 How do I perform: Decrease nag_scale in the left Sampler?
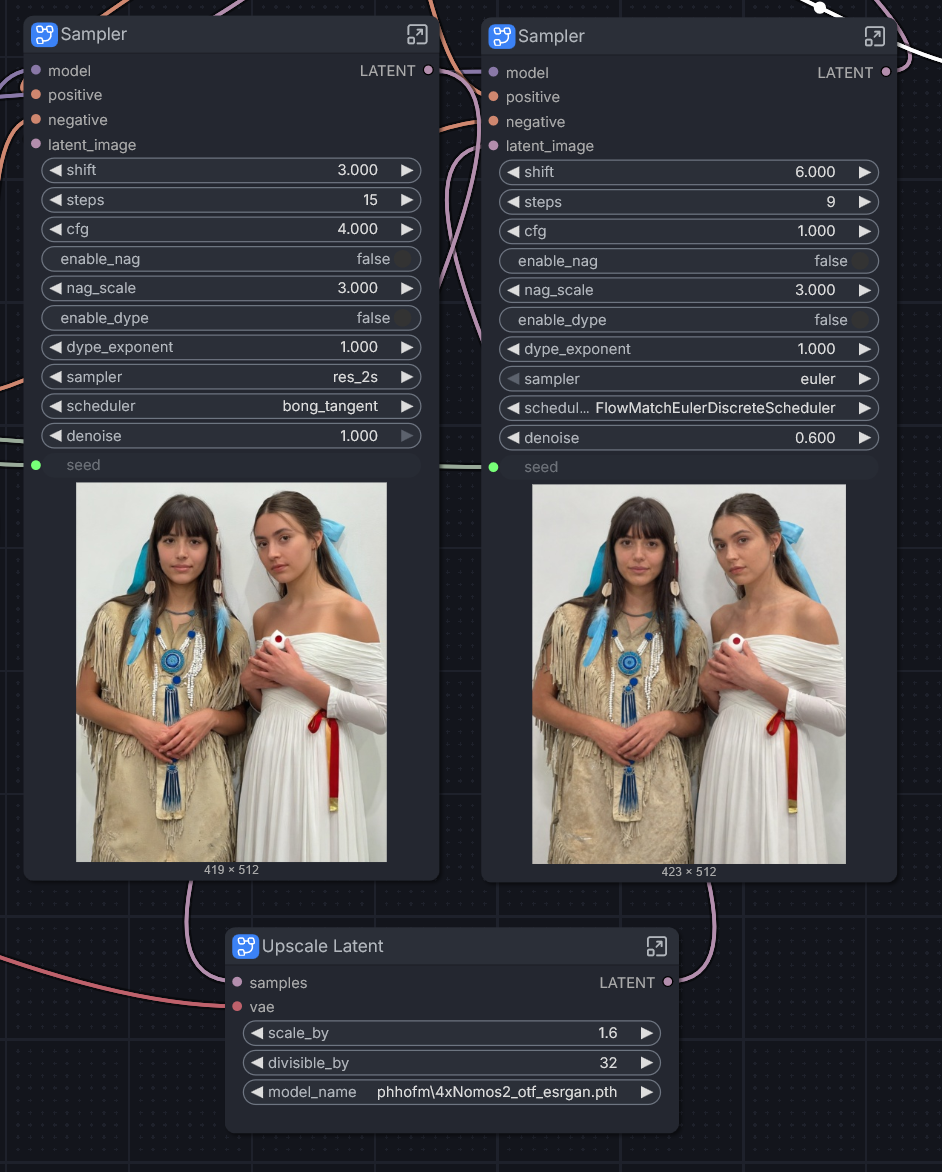(55, 288)
